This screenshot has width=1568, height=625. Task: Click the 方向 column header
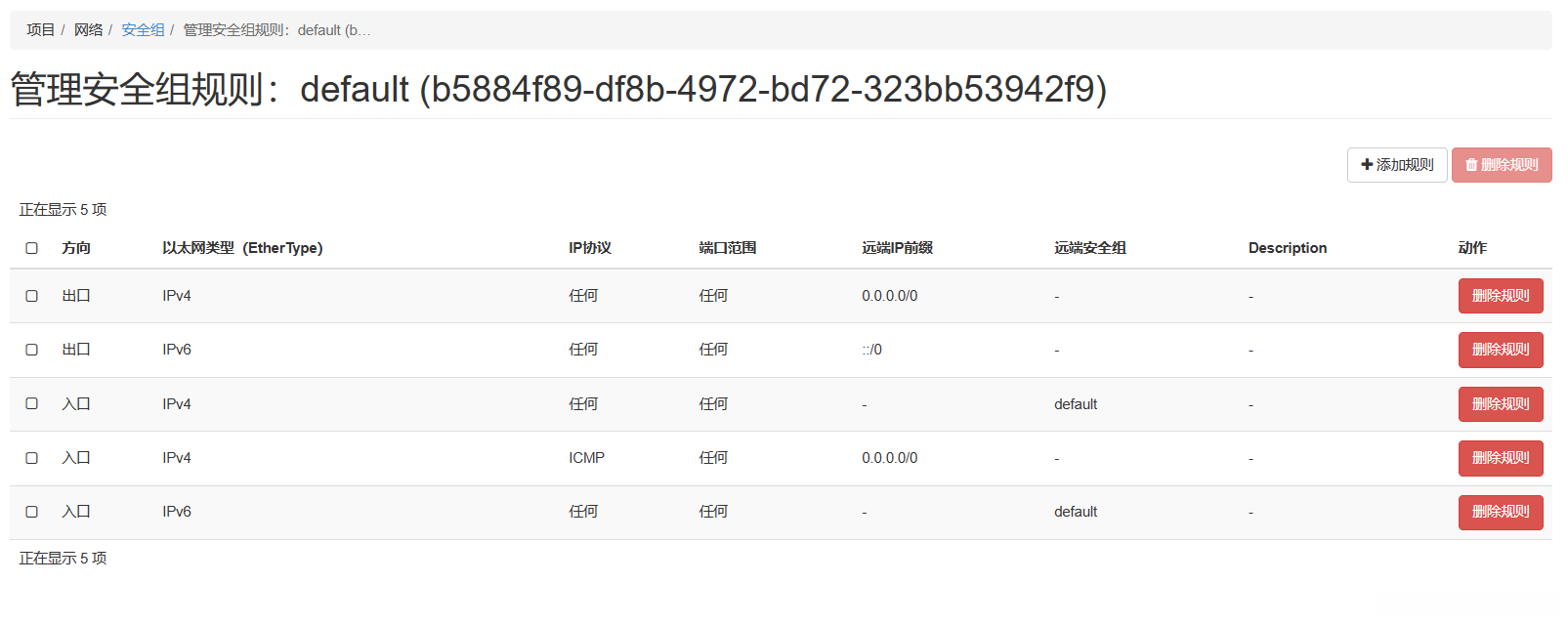click(x=76, y=248)
